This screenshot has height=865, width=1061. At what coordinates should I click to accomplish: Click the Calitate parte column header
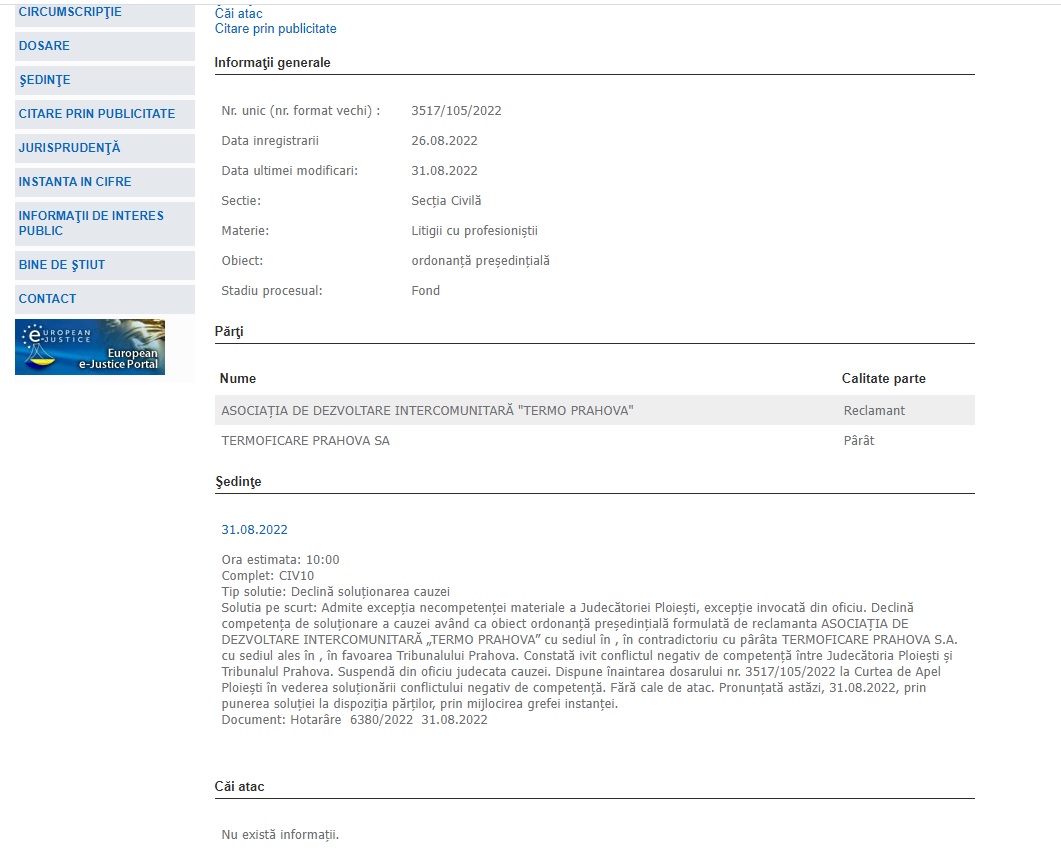pos(883,379)
